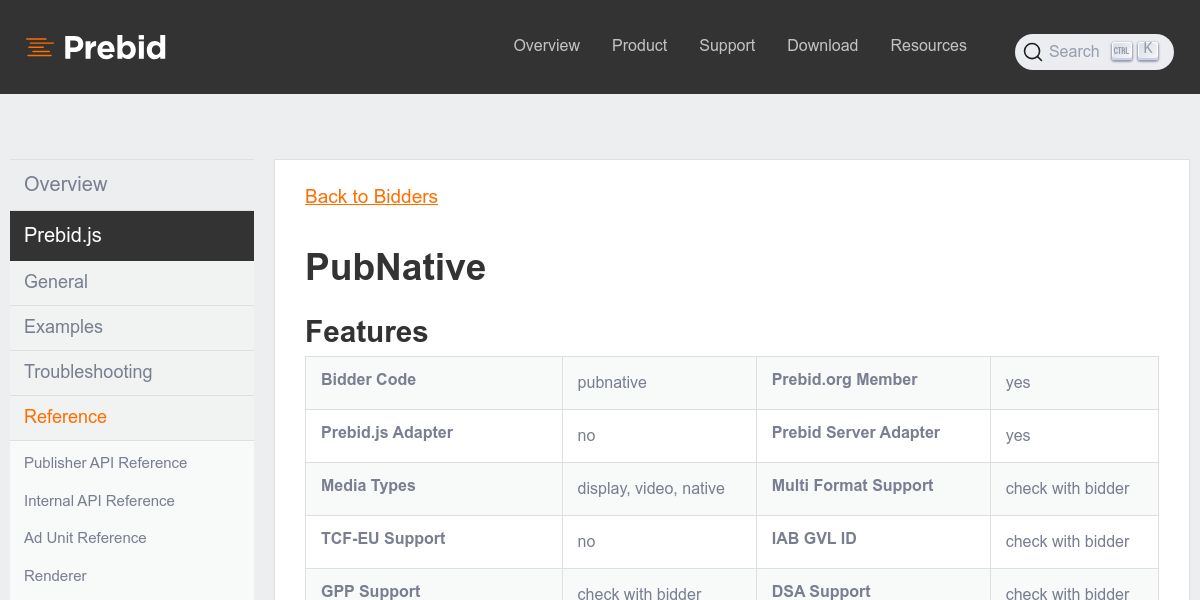Viewport: 1200px width, 600px height.
Task: Click the Prebid wordmark text
Action: tap(115, 47)
